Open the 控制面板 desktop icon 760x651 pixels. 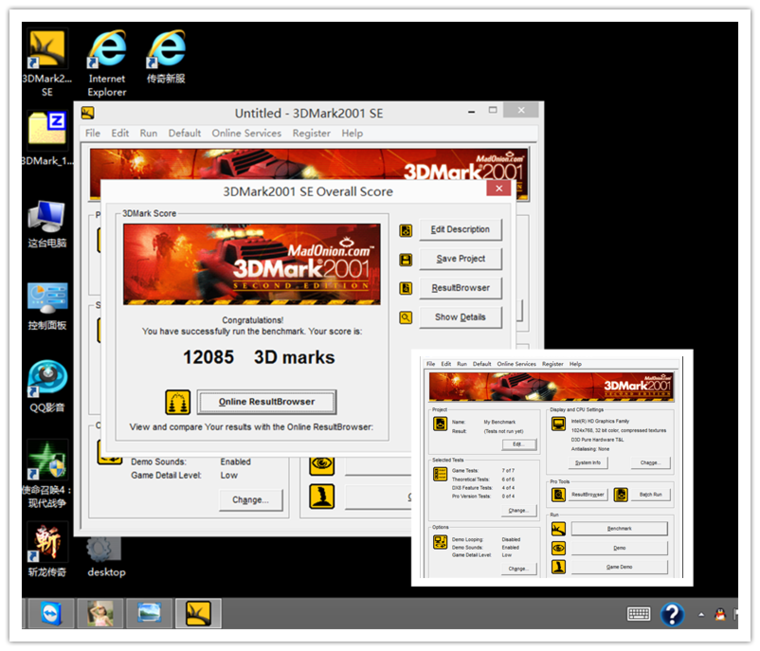47,305
